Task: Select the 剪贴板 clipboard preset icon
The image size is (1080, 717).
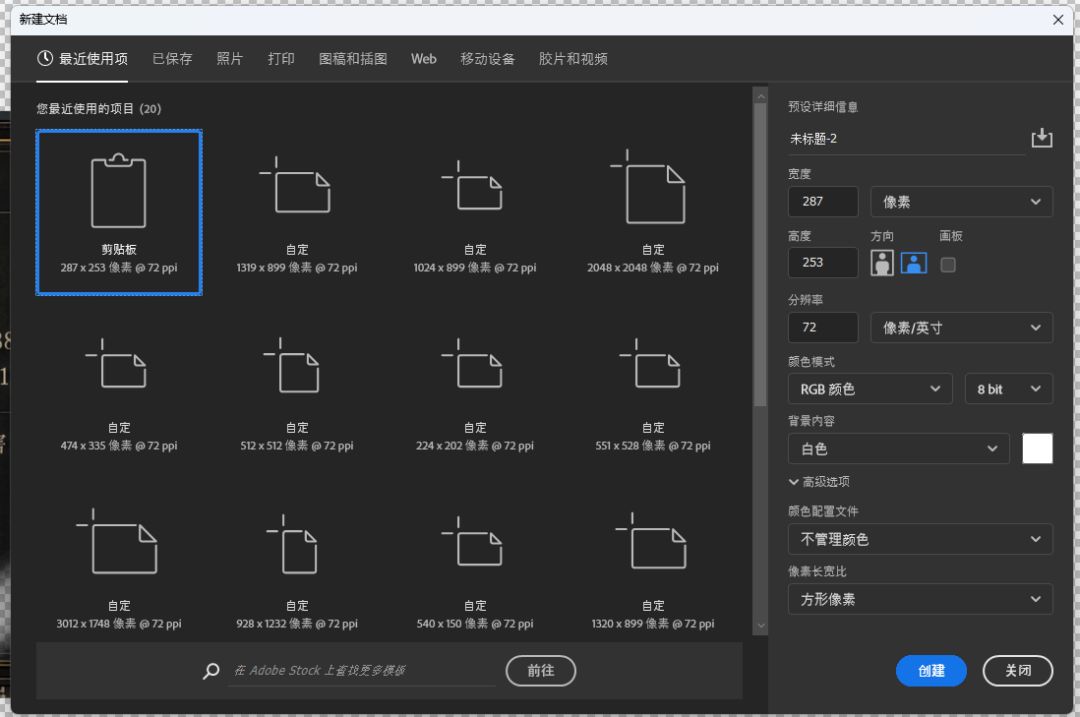Action: 118,191
